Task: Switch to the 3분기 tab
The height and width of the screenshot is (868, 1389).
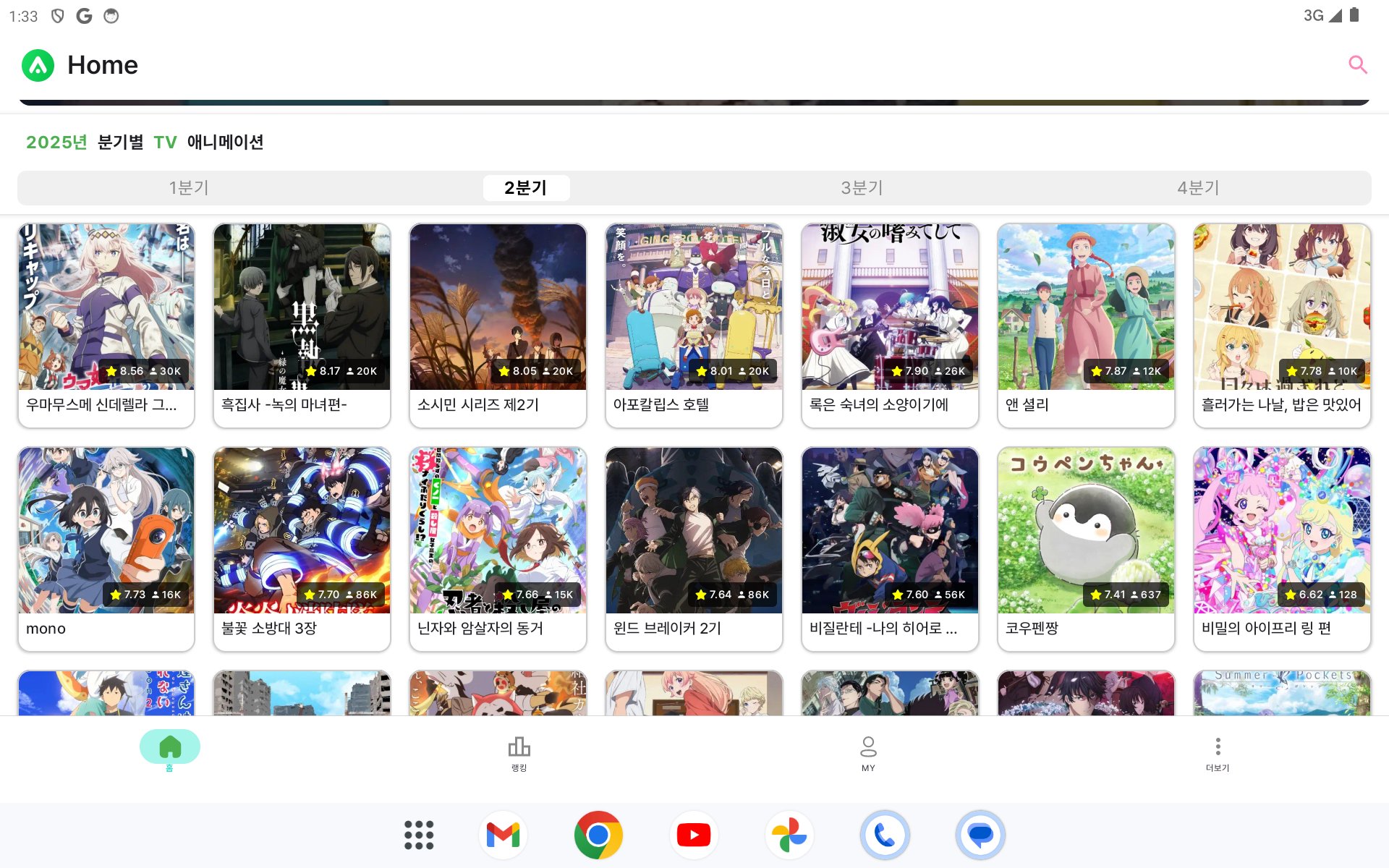Action: [x=862, y=187]
